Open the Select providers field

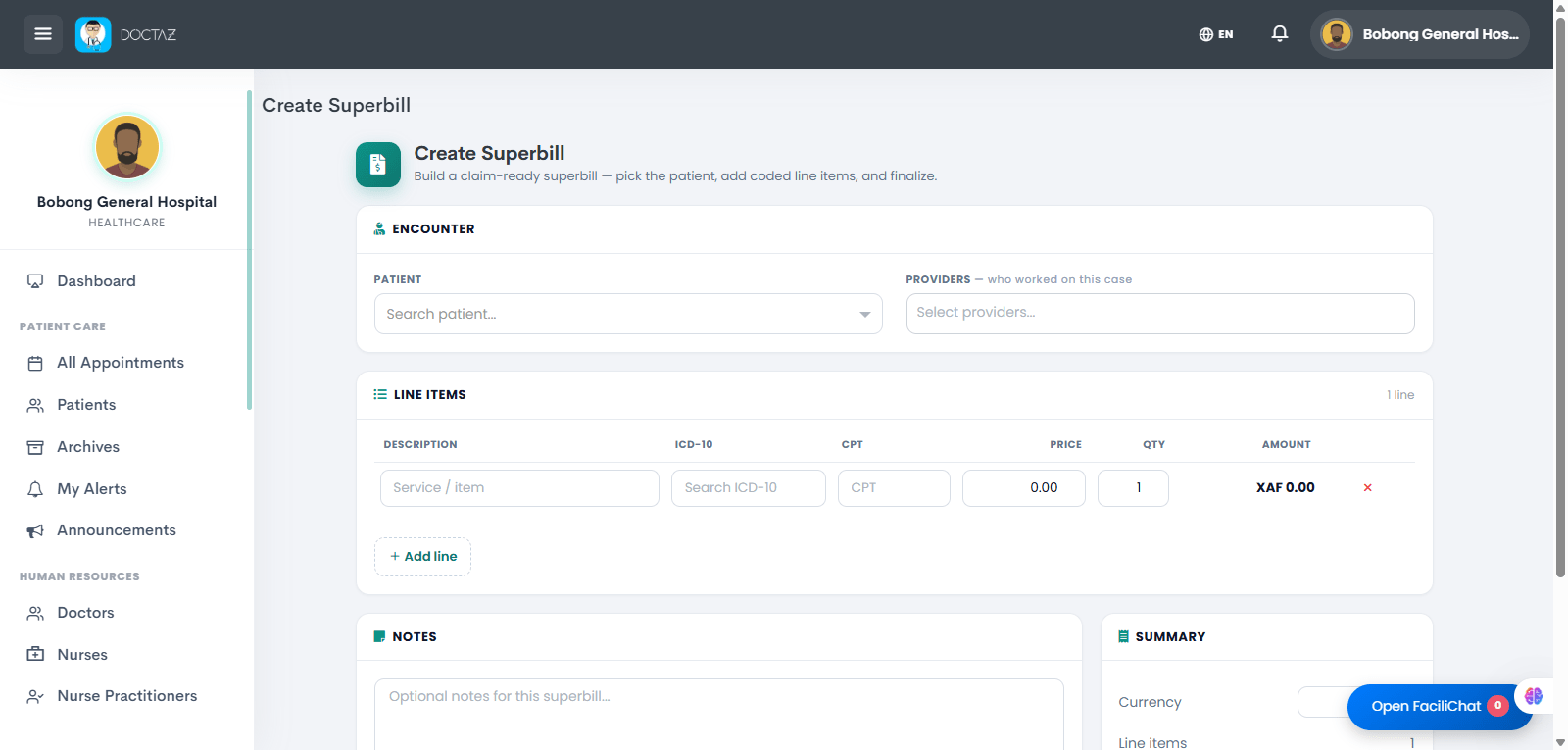pyautogui.click(x=1160, y=314)
